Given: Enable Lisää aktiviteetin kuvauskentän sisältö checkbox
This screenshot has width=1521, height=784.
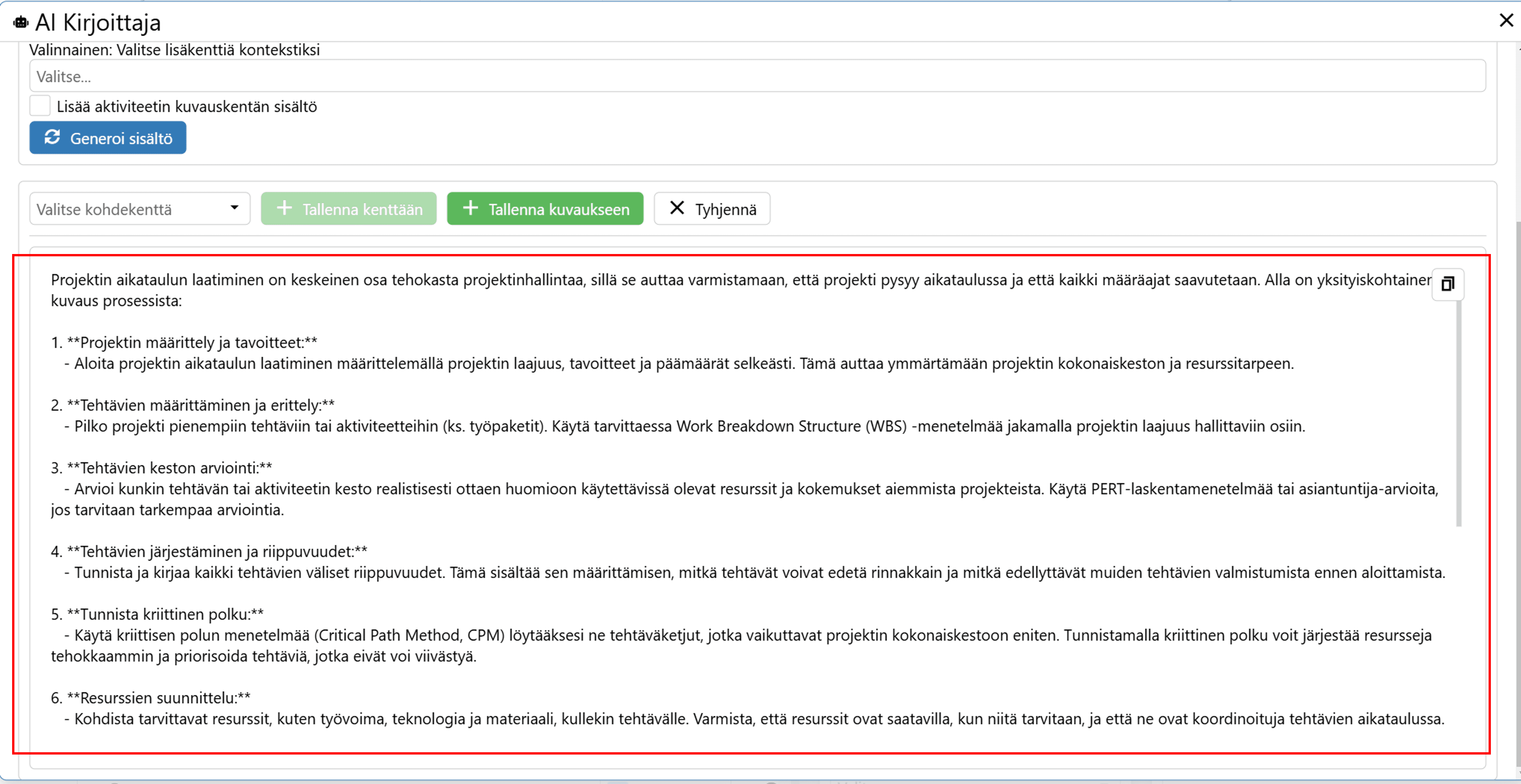Looking at the screenshot, I should pyautogui.click(x=40, y=106).
